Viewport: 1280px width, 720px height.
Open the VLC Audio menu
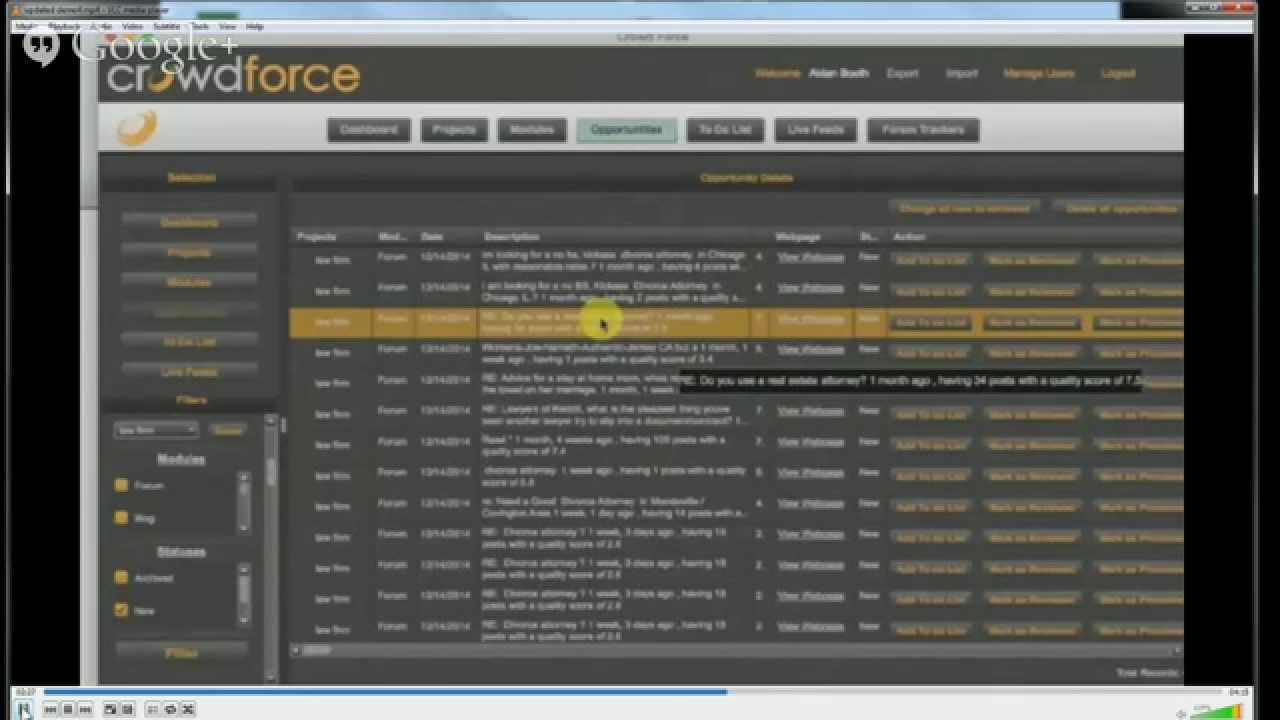[x=101, y=26]
